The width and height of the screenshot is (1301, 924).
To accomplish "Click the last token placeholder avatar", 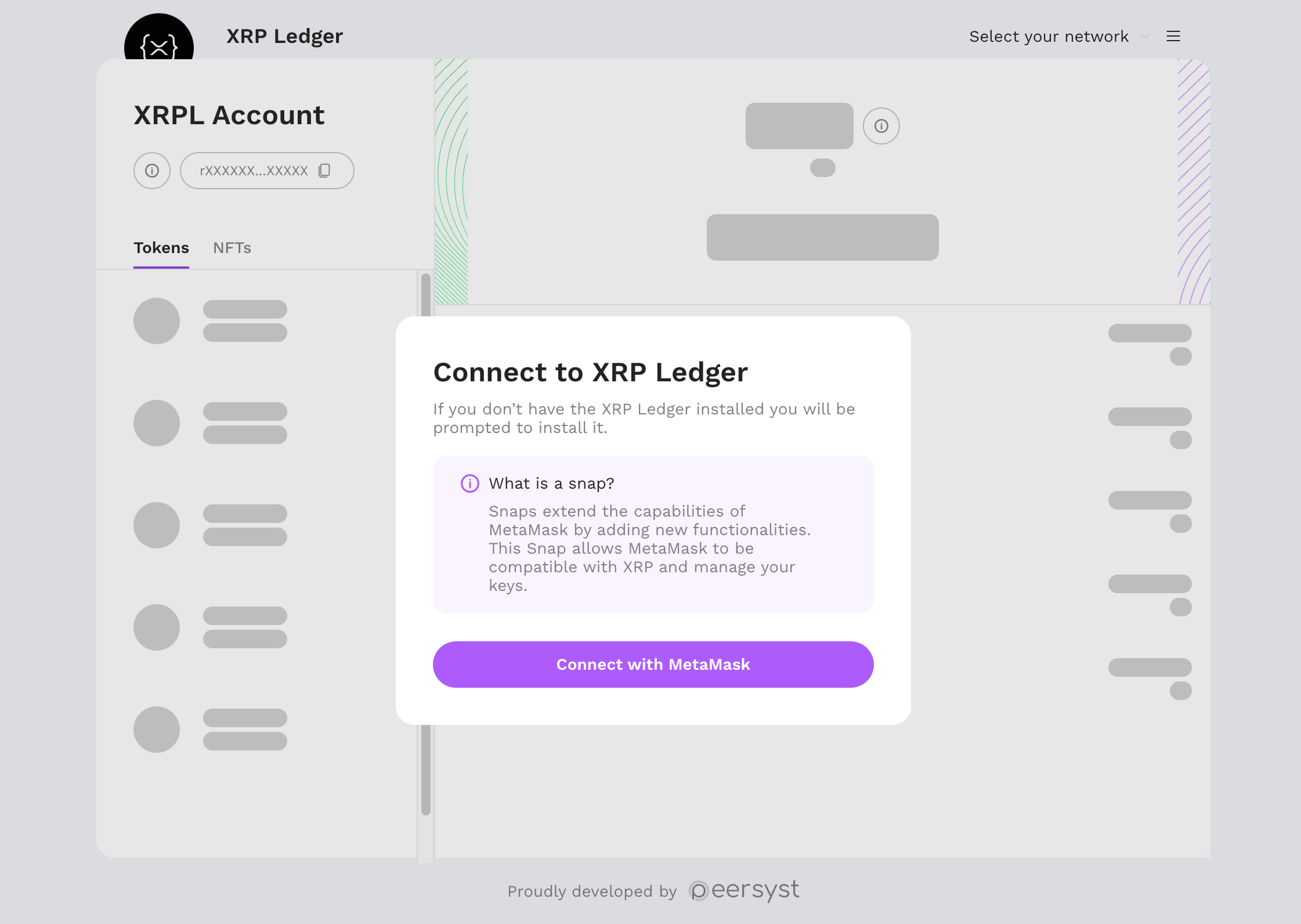I will pyautogui.click(x=157, y=730).
